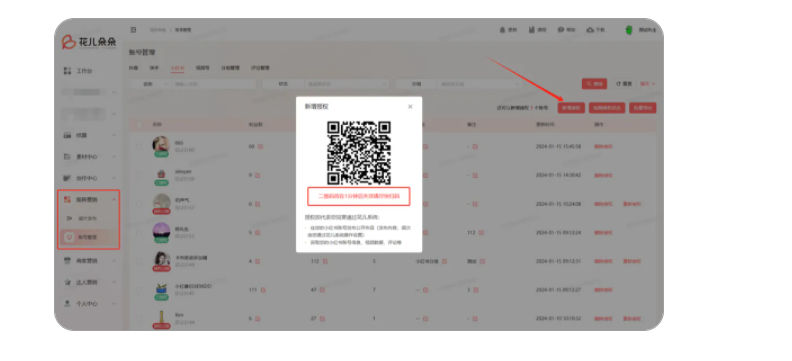Click edit icon beside 111 in 小红薯659E96DD row

click(264, 290)
